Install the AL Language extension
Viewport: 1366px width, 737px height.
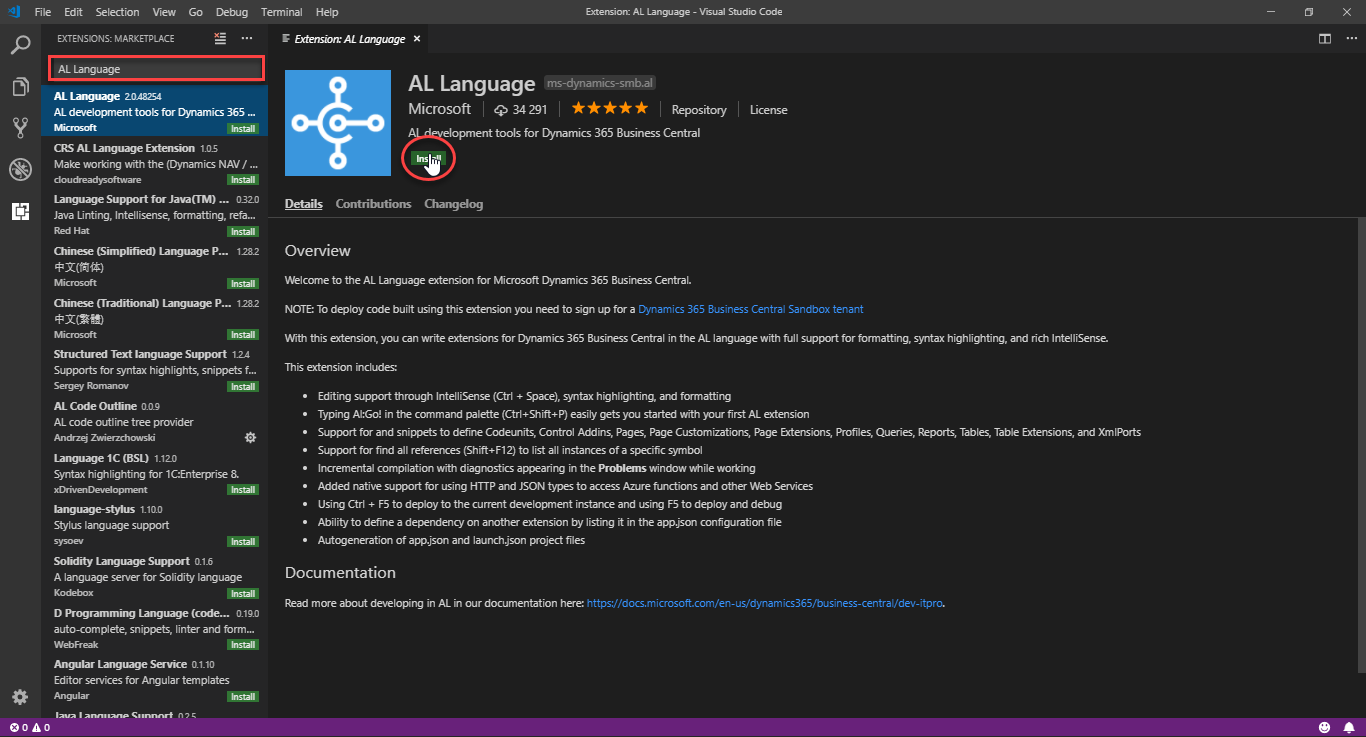pyautogui.click(x=428, y=158)
